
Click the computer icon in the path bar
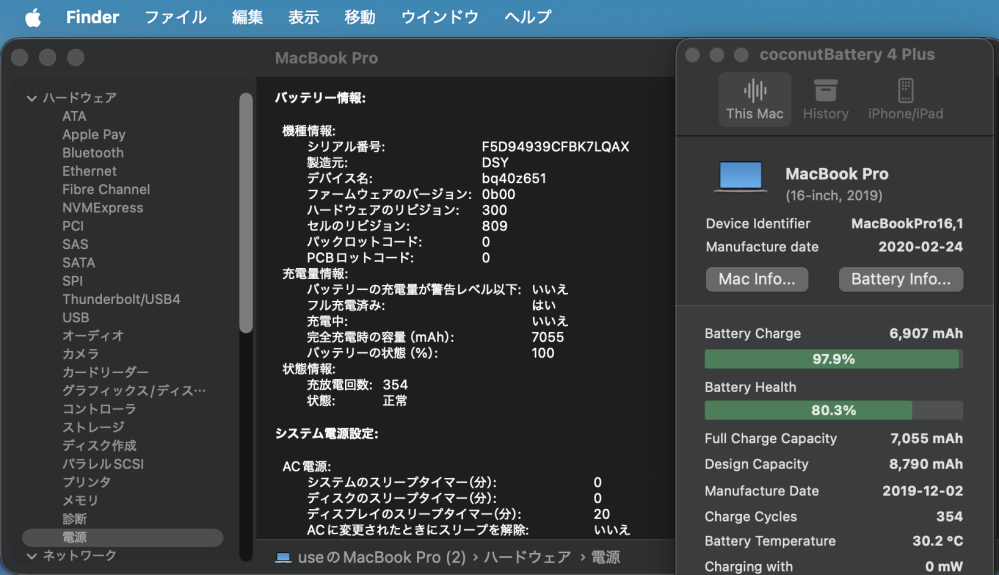point(283,557)
